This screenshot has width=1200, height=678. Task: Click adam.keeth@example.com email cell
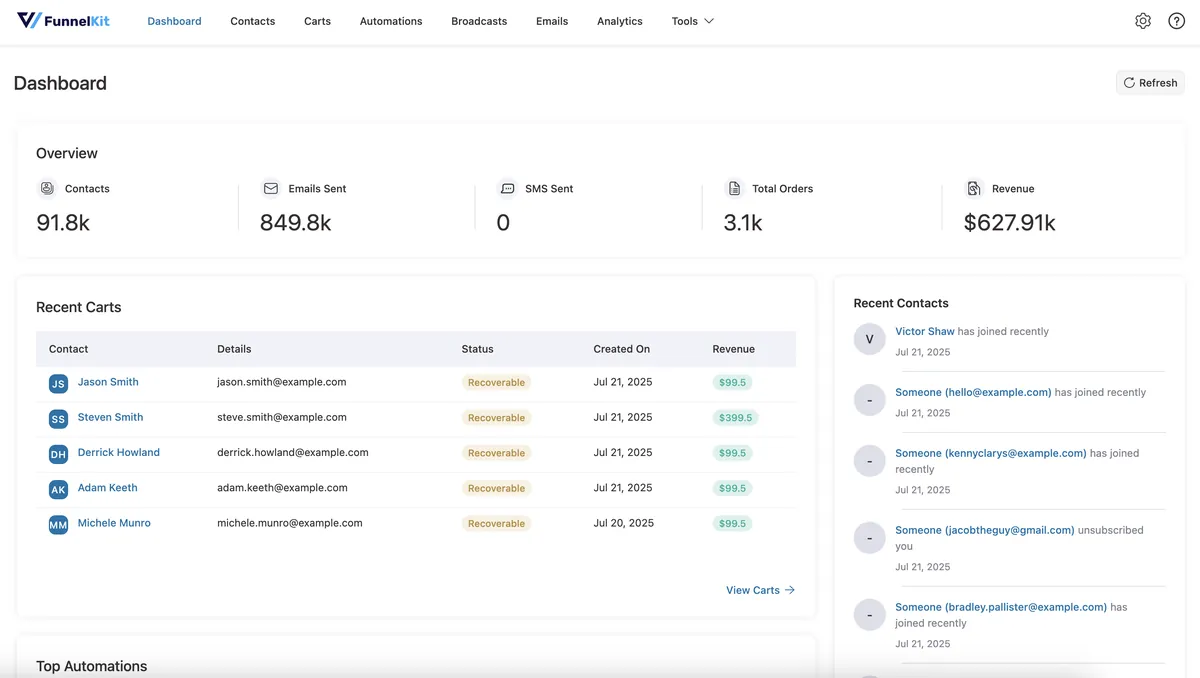tap(282, 488)
